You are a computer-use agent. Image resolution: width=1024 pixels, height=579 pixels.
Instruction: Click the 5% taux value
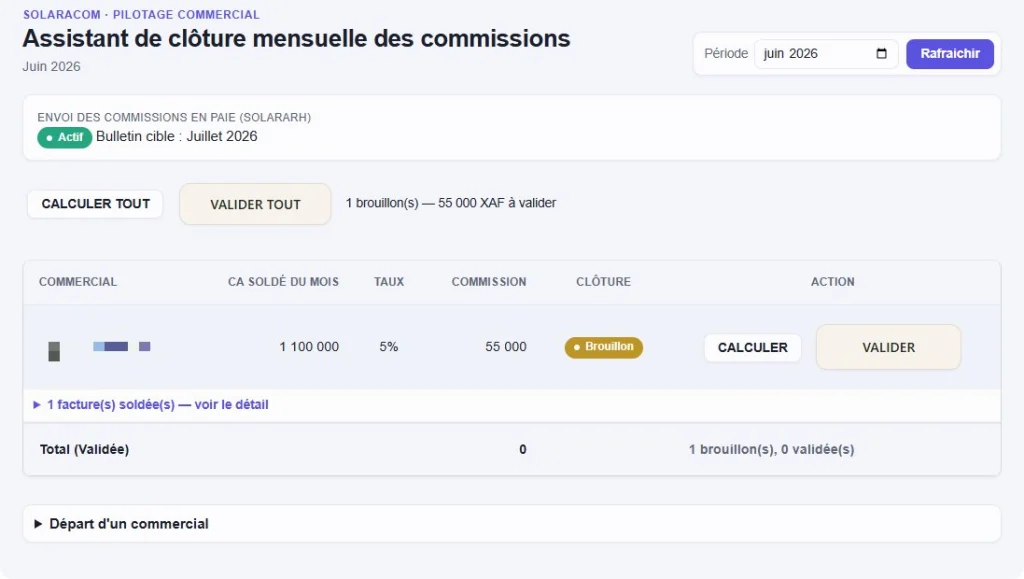pyautogui.click(x=389, y=347)
